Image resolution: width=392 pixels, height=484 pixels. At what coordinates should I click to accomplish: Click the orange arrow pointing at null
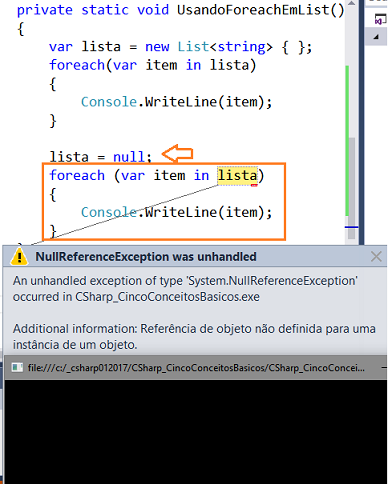(177, 154)
